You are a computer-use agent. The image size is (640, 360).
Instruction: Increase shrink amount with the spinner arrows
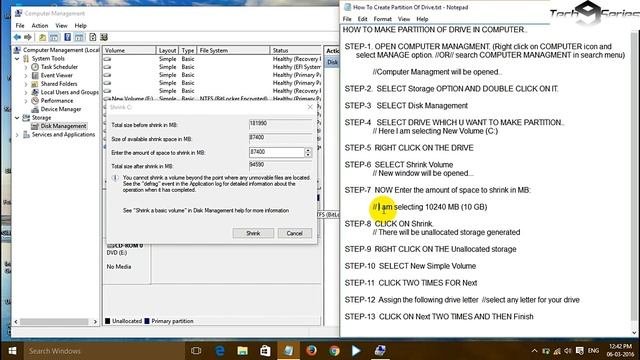tap(308, 150)
